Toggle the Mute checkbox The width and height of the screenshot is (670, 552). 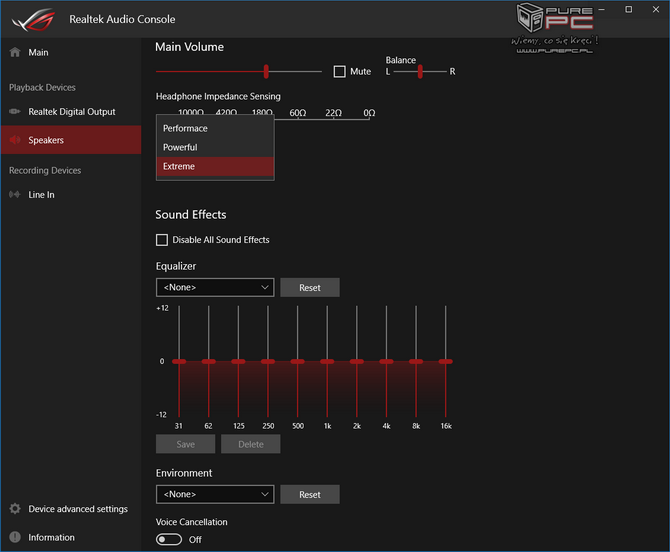[339, 71]
